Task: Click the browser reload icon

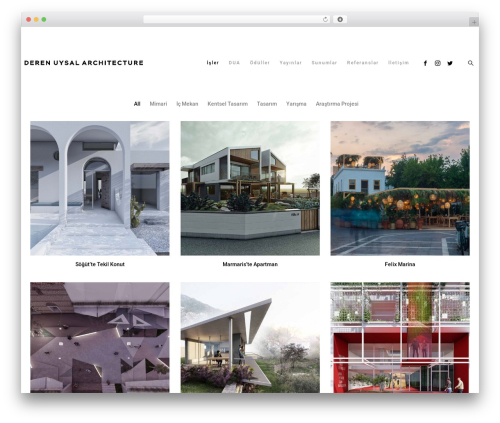Action: coord(325,20)
